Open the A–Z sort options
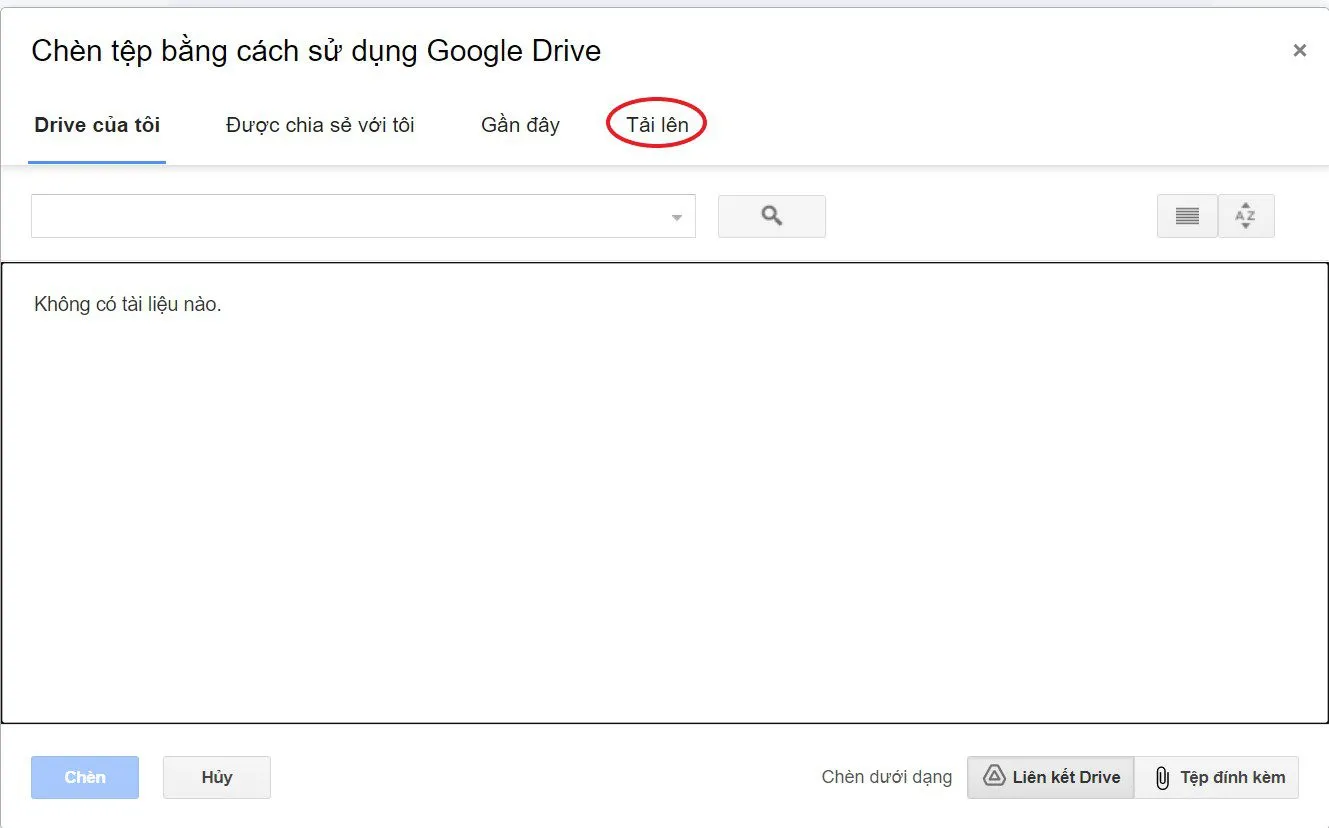 pyautogui.click(x=1246, y=216)
